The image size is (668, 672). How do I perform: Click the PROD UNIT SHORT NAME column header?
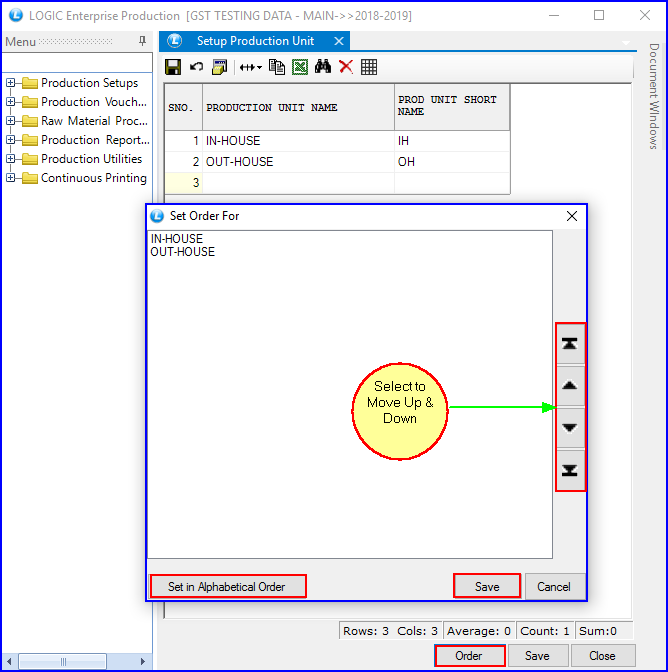pyautogui.click(x=452, y=107)
